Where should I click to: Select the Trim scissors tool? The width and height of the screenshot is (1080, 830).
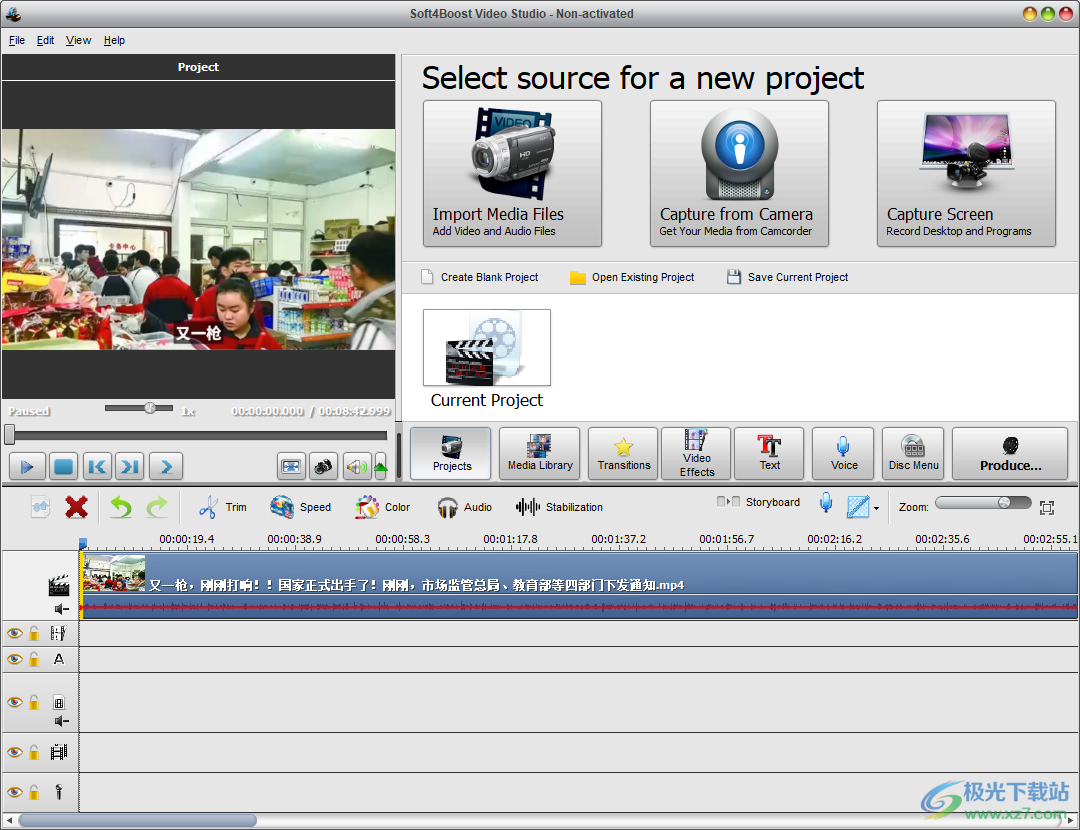(x=222, y=507)
